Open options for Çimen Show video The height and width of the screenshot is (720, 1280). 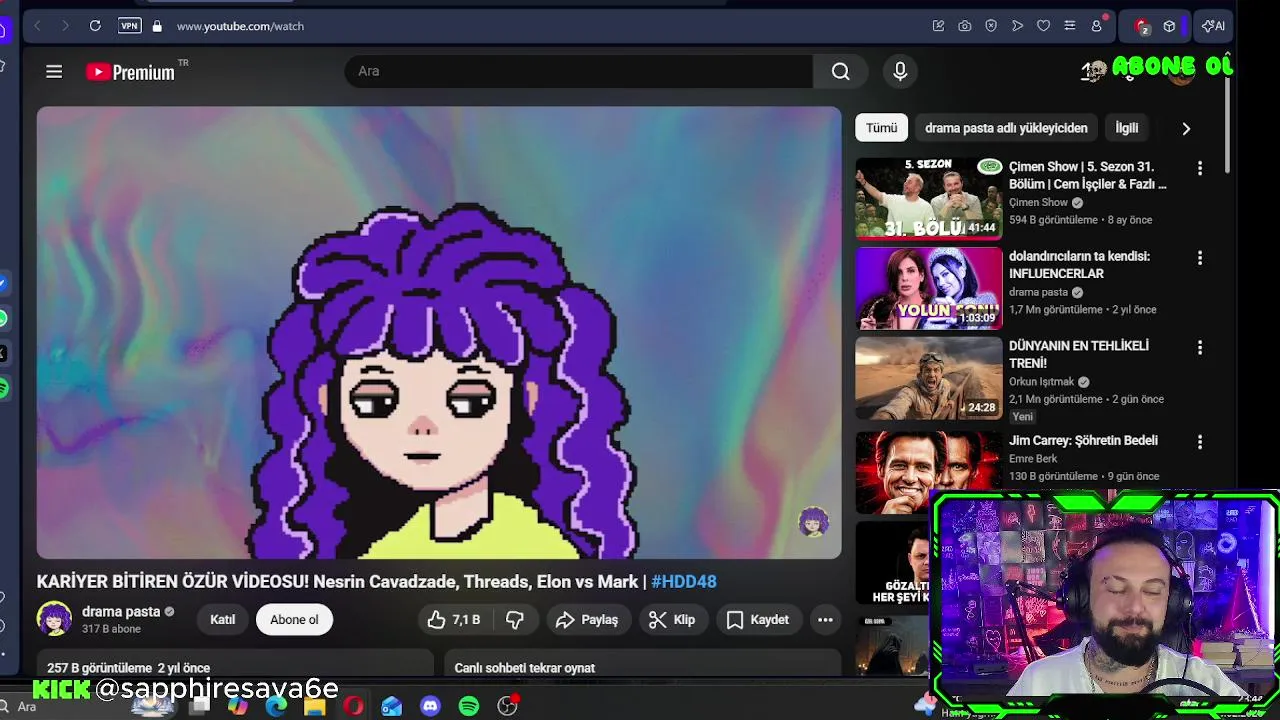(1200, 169)
